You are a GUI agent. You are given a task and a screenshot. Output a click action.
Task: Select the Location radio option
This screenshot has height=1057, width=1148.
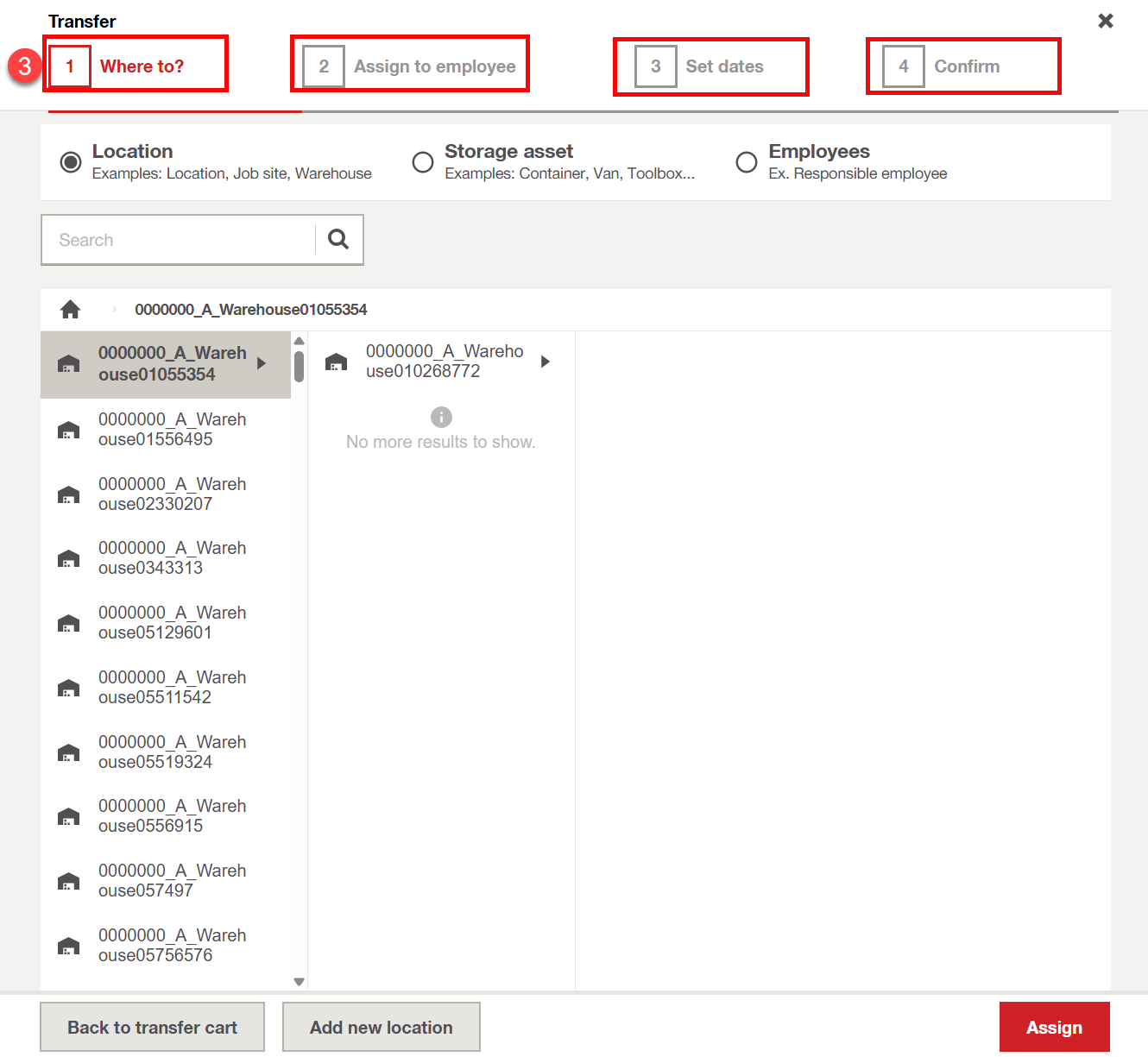[71, 162]
